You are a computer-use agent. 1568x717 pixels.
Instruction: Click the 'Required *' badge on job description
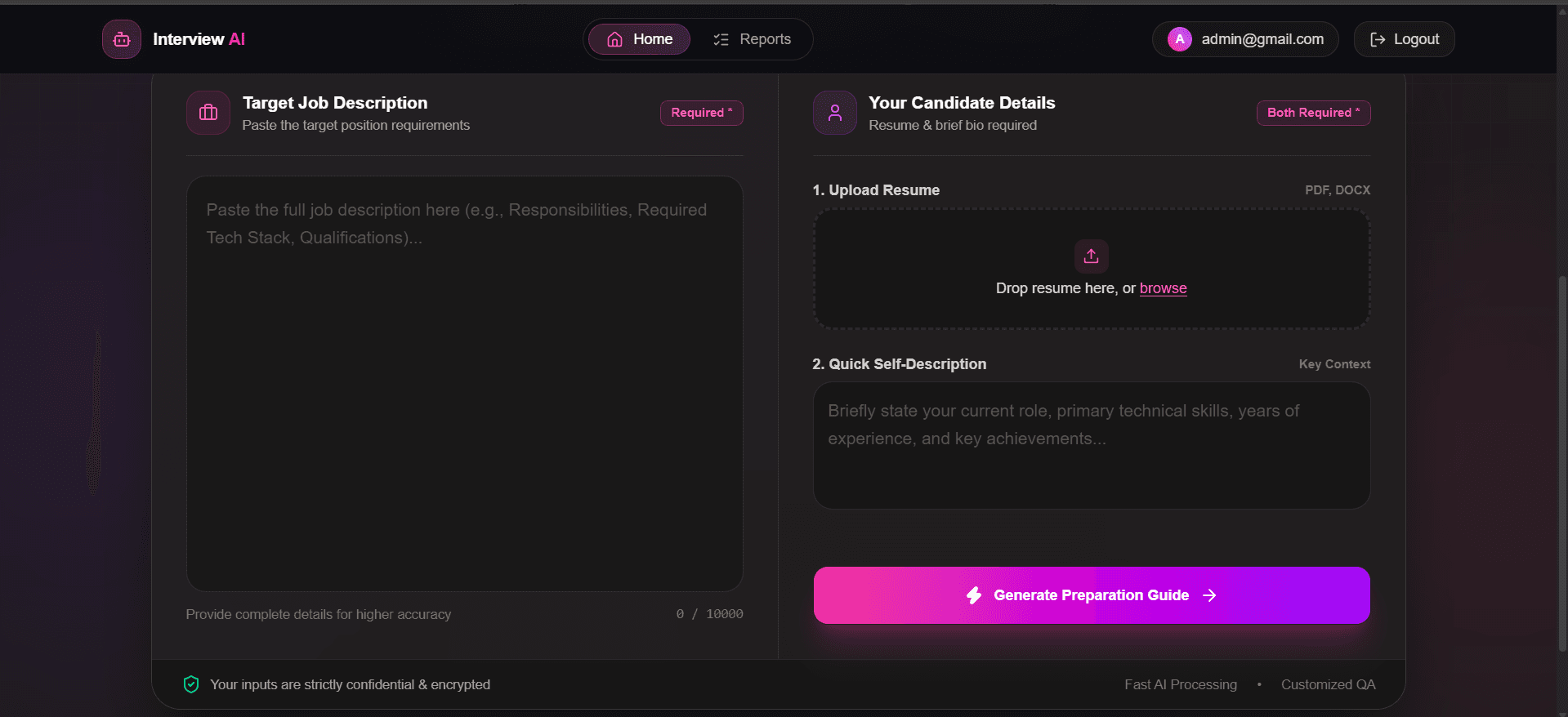(x=702, y=113)
